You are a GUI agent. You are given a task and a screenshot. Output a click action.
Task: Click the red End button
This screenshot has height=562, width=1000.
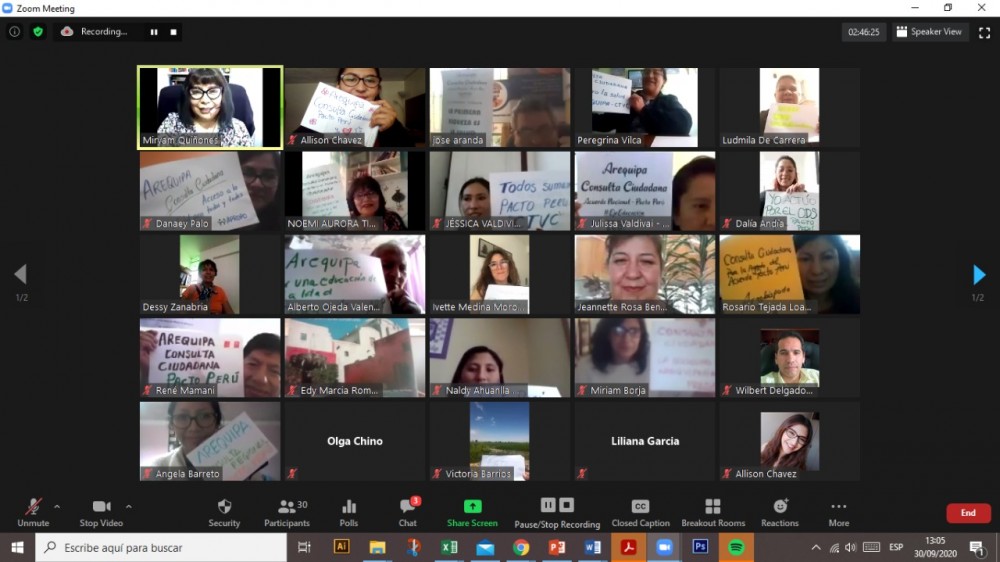pyautogui.click(x=967, y=513)
